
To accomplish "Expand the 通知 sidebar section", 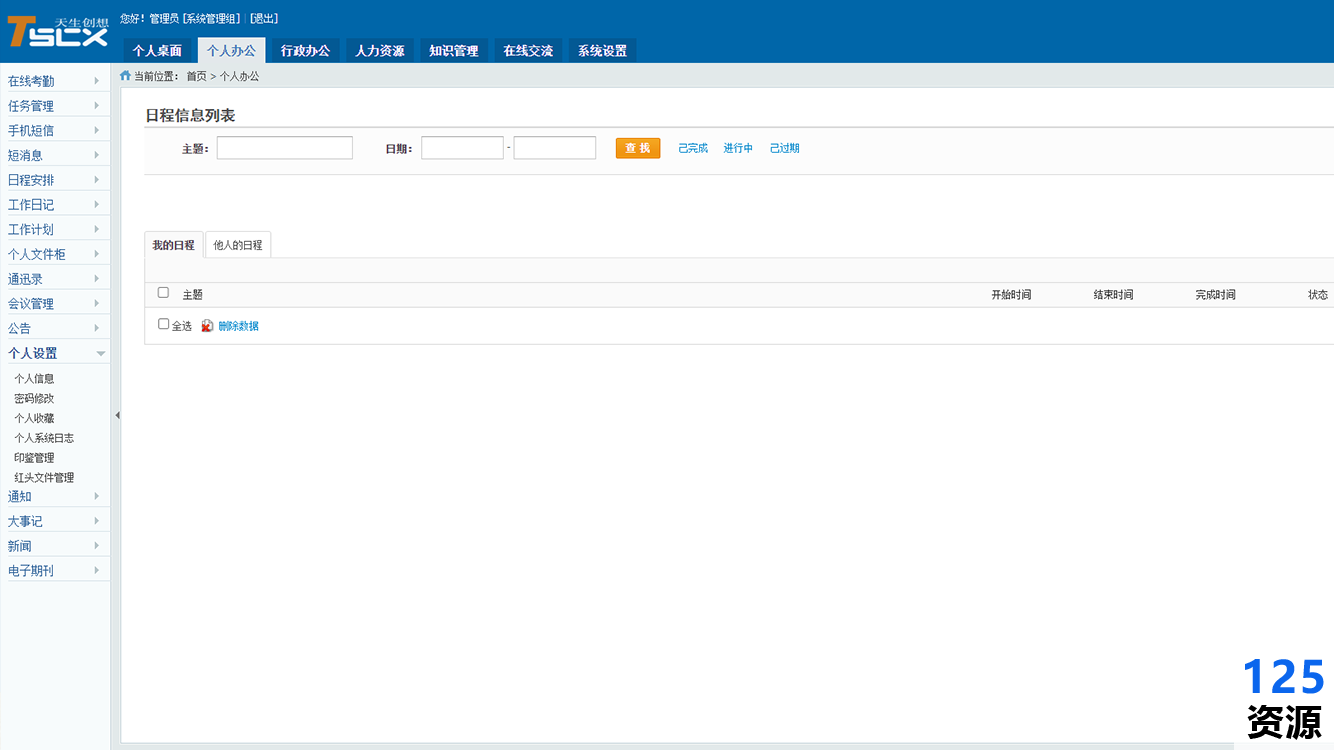I will (55, 496).
